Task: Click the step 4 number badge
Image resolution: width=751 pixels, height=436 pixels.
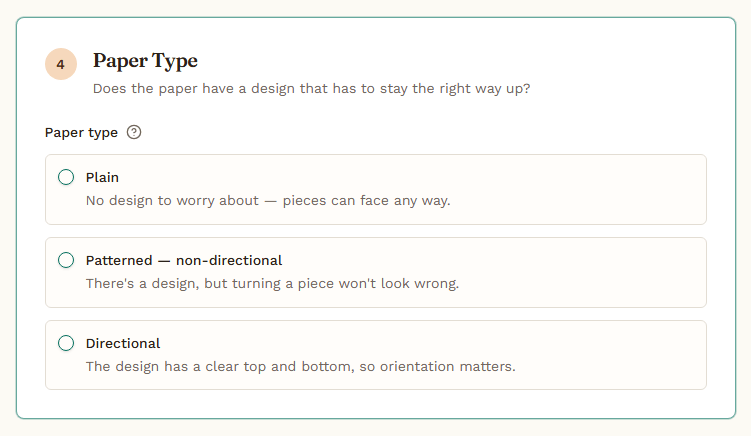Action: pos(61,64)
